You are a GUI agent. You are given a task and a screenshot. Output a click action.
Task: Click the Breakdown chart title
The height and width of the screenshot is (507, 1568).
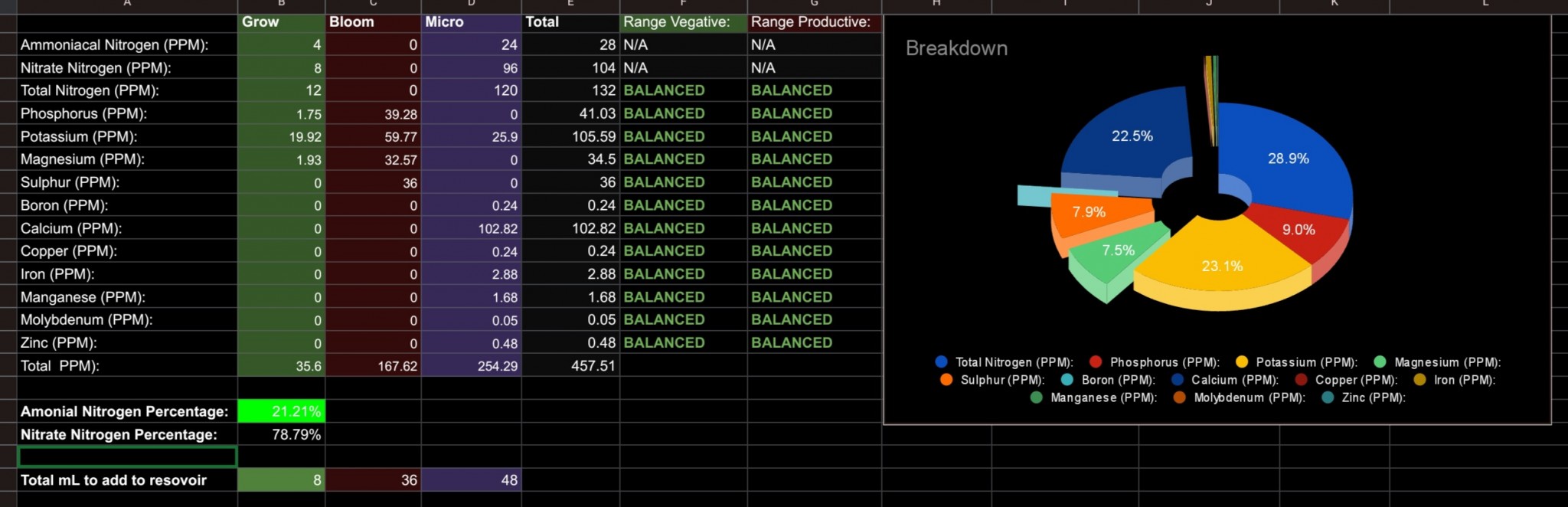point(956,48)
